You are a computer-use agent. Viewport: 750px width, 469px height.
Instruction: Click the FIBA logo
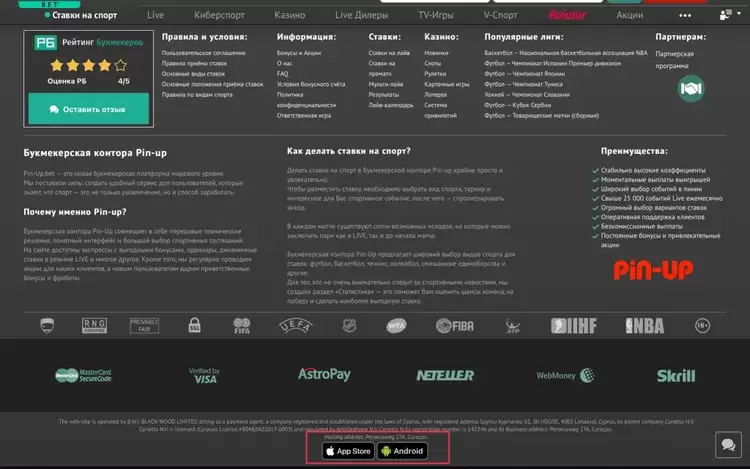click(x=455, y=326)
